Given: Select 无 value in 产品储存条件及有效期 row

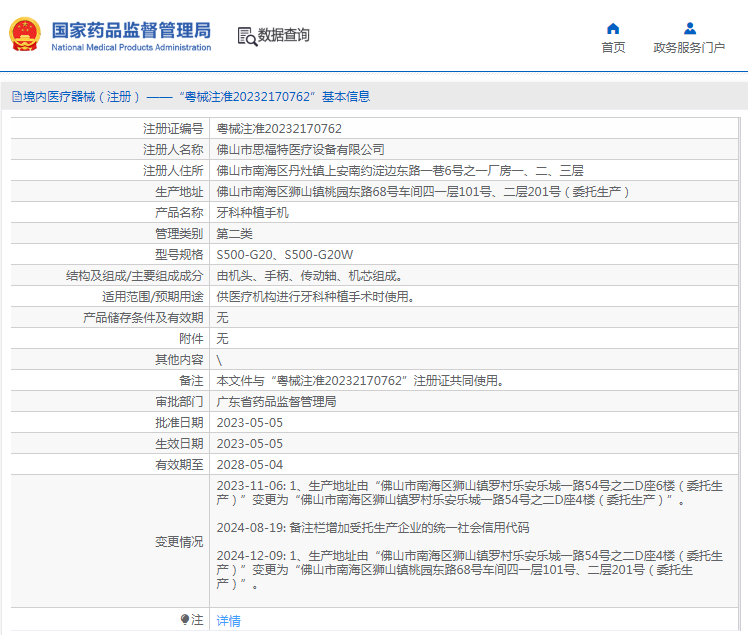Looking at the screenshot, I should pyautogui.click(x=222, y=317).
